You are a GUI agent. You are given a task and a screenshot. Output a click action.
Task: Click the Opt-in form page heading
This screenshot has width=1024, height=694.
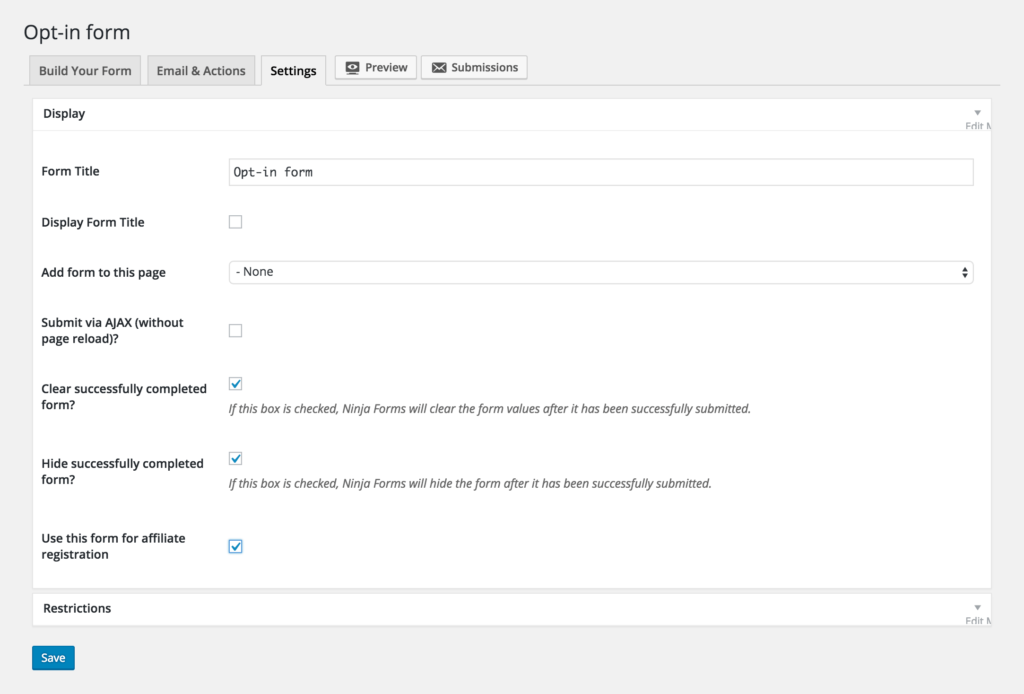click(x=77, y=32)
